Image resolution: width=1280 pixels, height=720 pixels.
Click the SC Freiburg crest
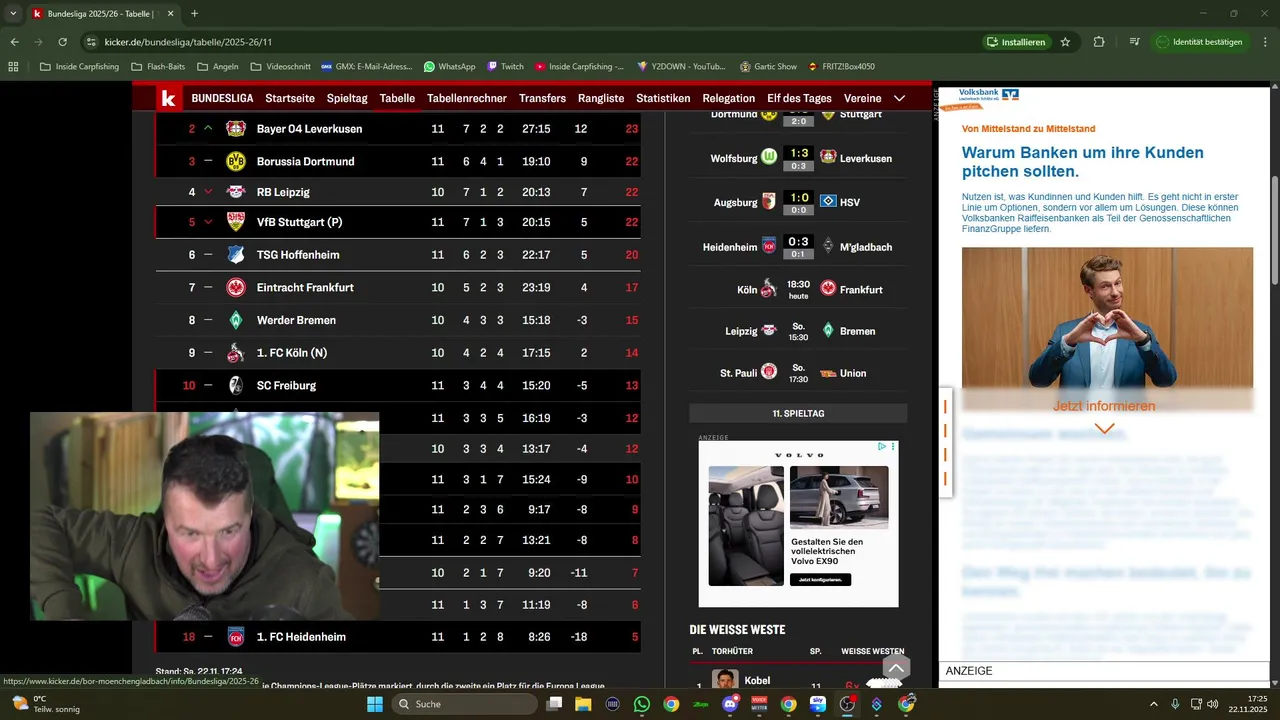click(x=235, y=385)
